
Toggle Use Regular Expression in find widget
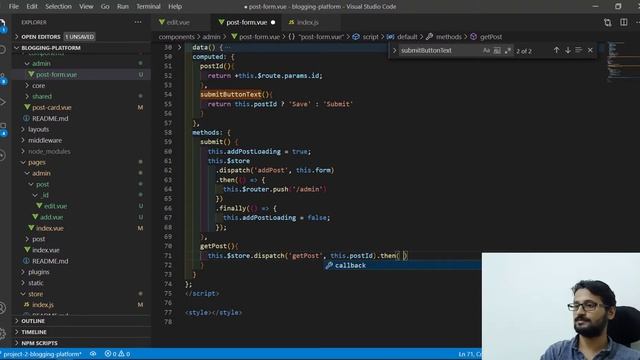[508, 51]
